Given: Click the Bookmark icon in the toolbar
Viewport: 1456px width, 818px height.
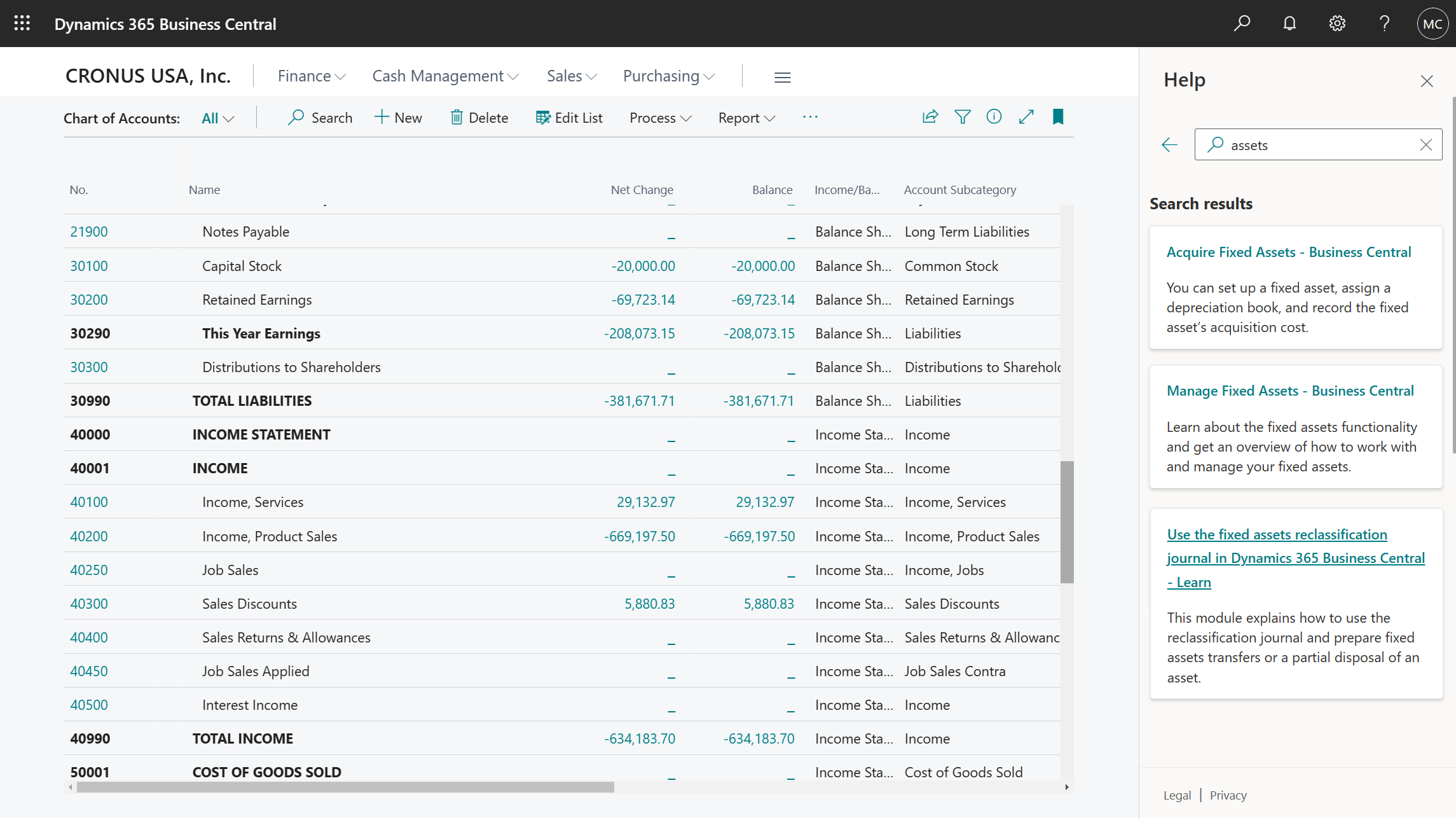Looking at the screenshot, I should pyautogui.click(x=1058, y=117).
